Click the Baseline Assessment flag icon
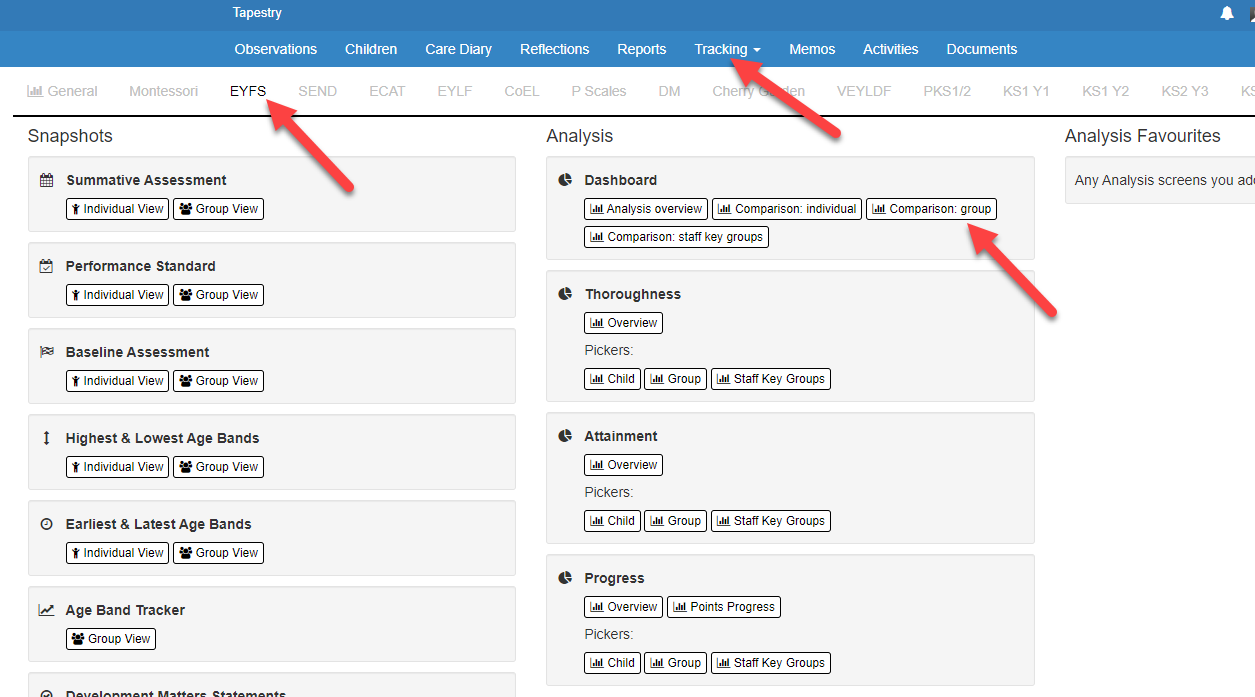Viewport: 1255px width, 697px height. [x=46, y=352]
